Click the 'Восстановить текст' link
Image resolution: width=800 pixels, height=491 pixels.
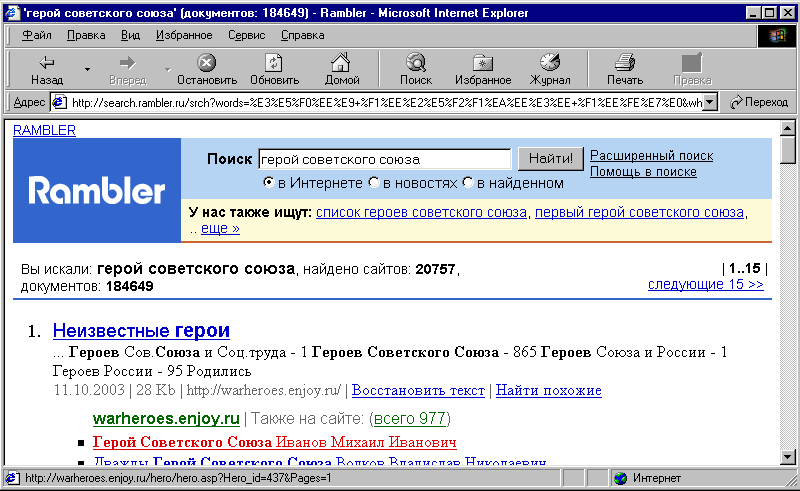coord(418,390)
